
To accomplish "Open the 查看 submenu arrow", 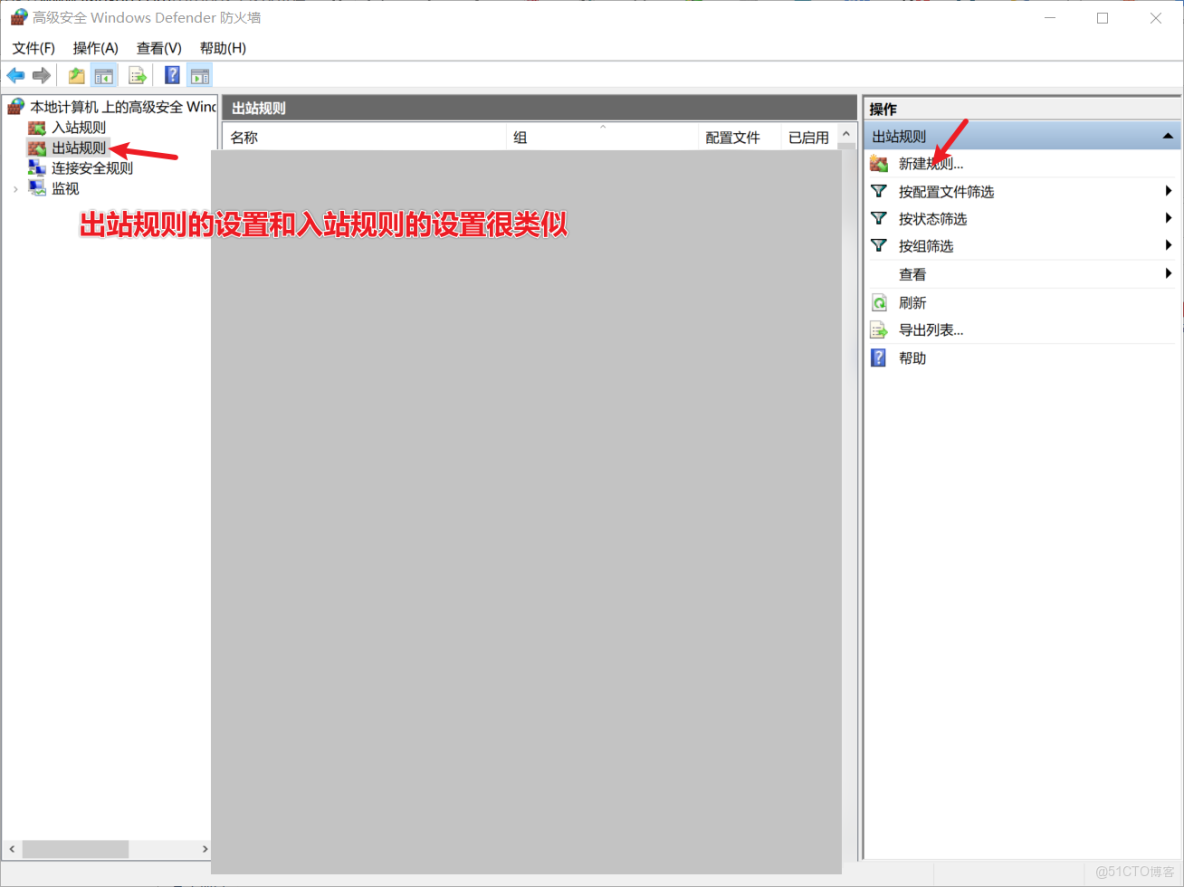I will click(1171, 273).
